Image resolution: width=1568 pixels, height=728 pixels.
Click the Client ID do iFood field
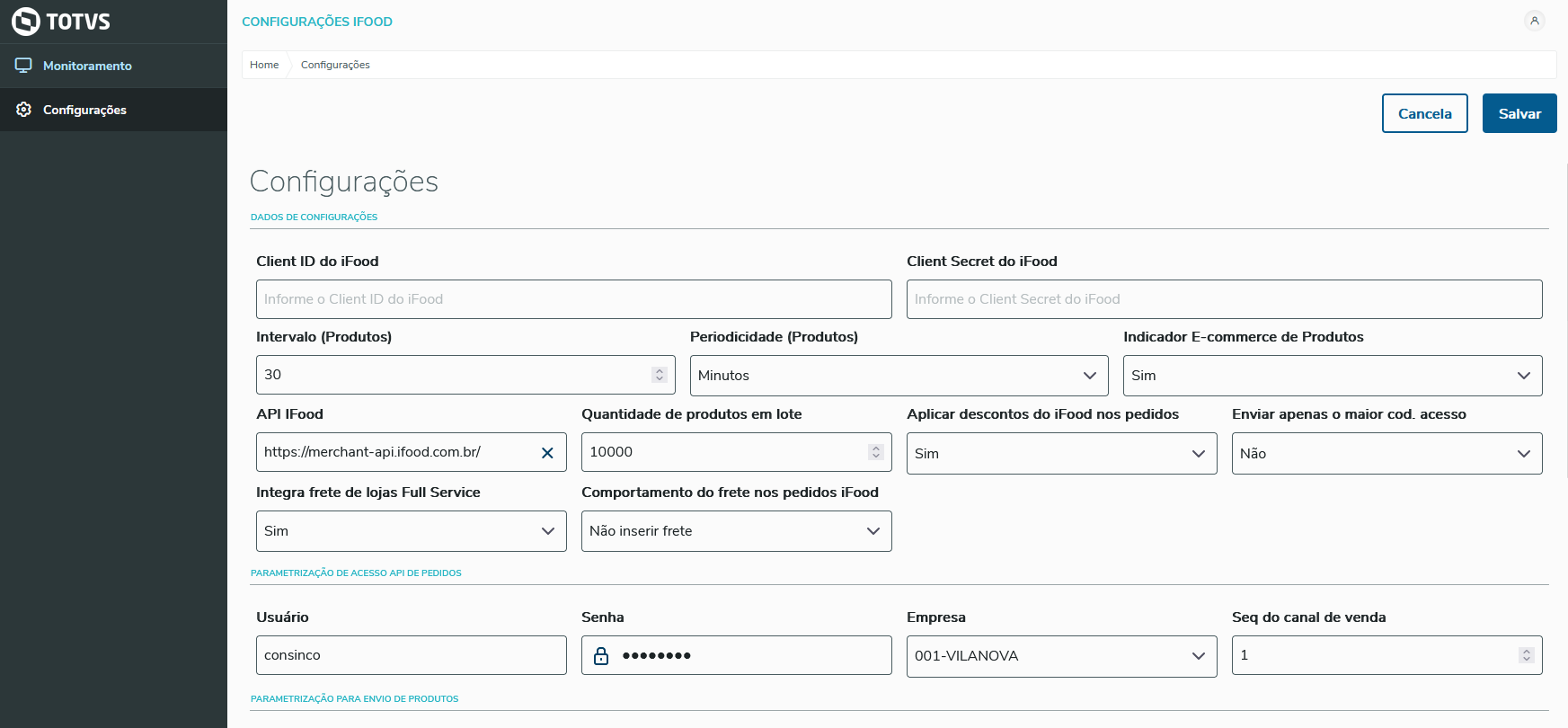point(573,299)
